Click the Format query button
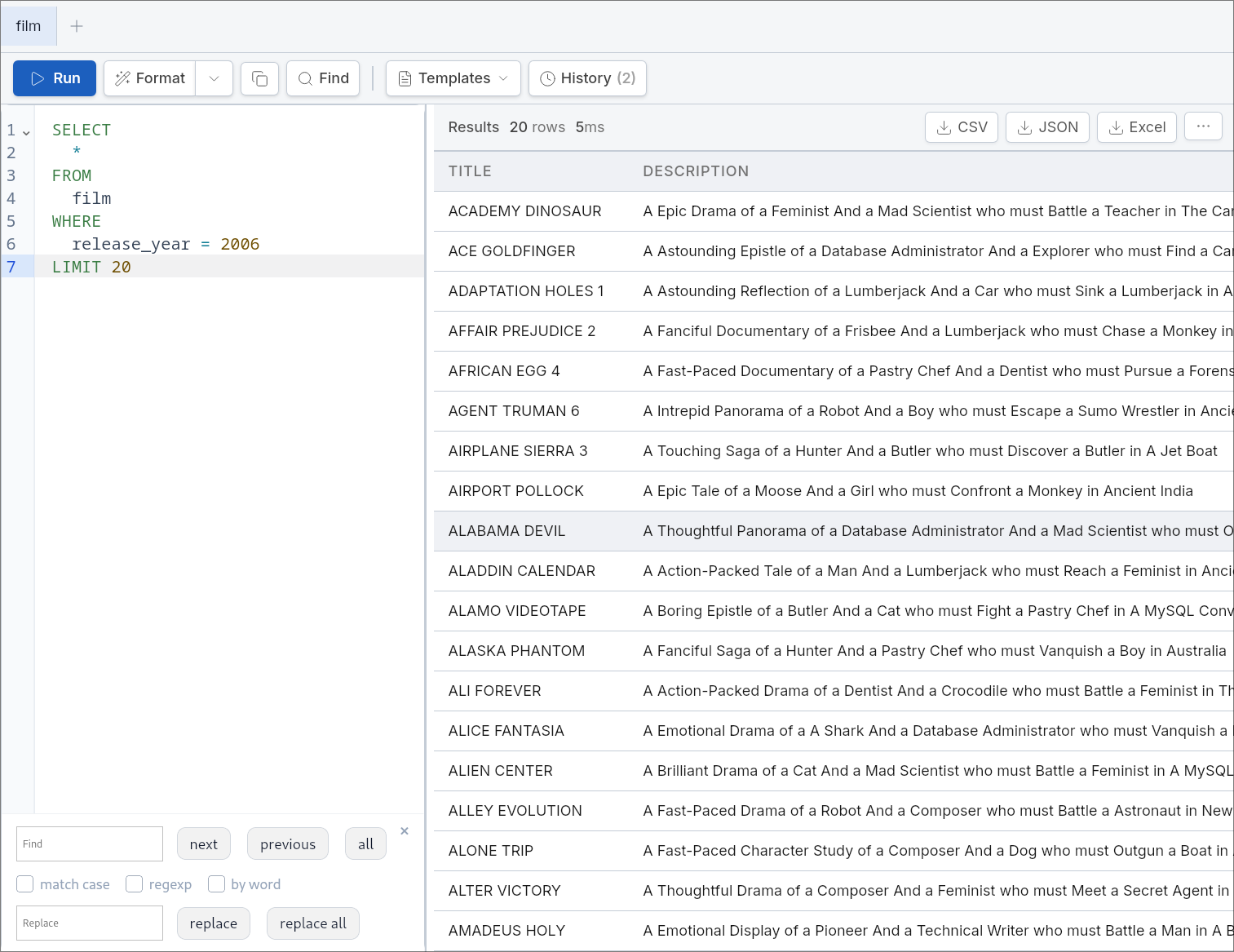 click(150, 78)
